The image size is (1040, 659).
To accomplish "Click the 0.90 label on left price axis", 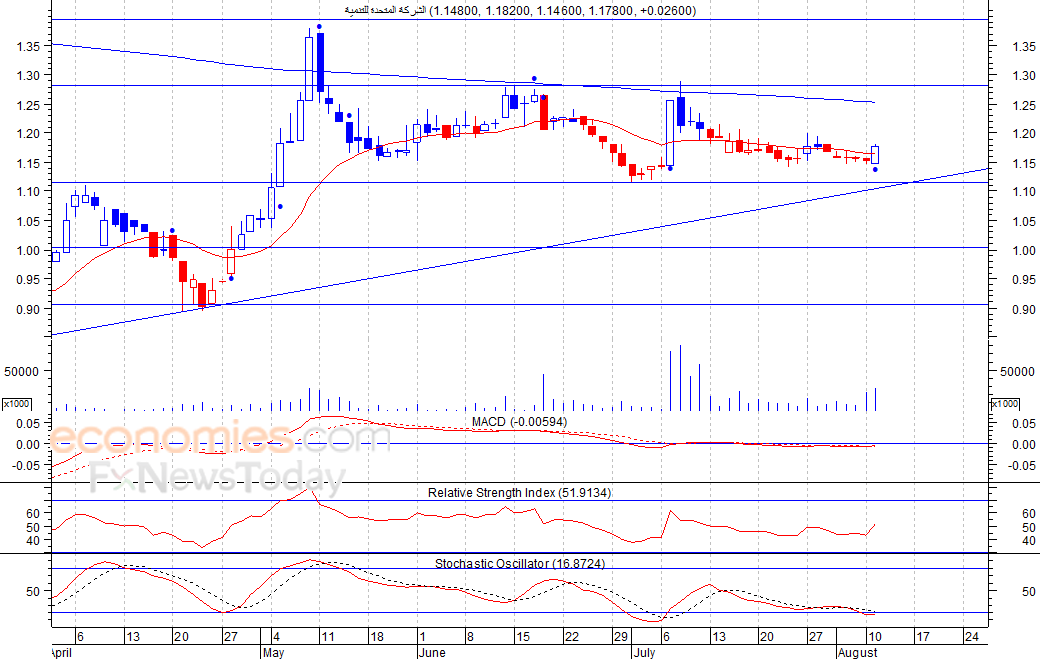I will click(x=29, y=309).
